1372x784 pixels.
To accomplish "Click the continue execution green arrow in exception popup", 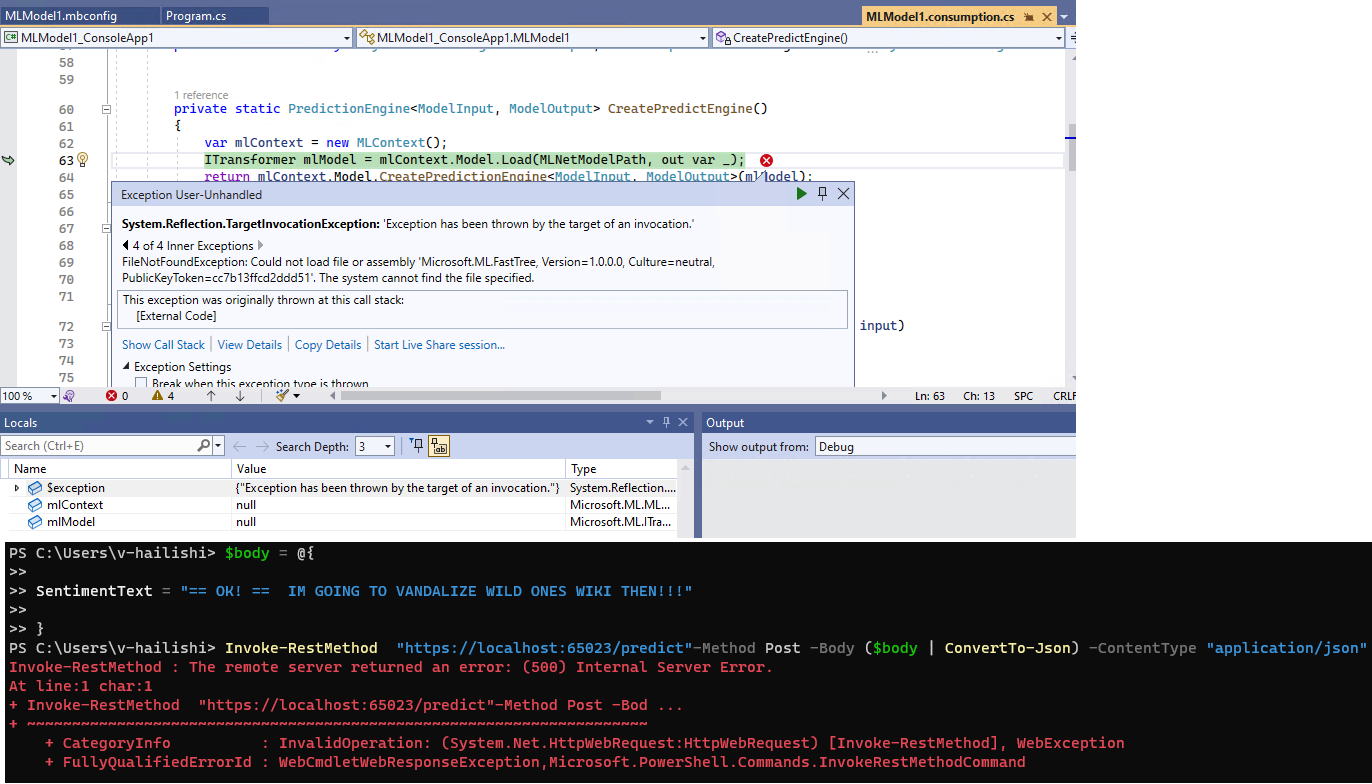I will [x=800, y=193].
